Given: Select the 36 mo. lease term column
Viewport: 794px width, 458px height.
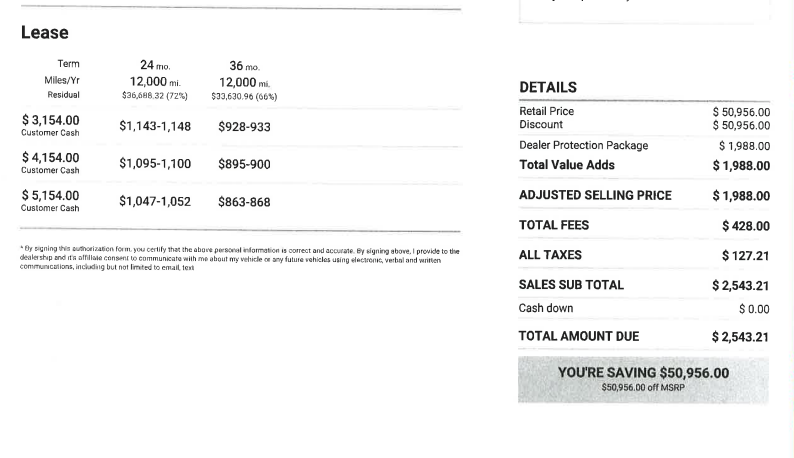Looking at the screenshot, I should (244, 66).
